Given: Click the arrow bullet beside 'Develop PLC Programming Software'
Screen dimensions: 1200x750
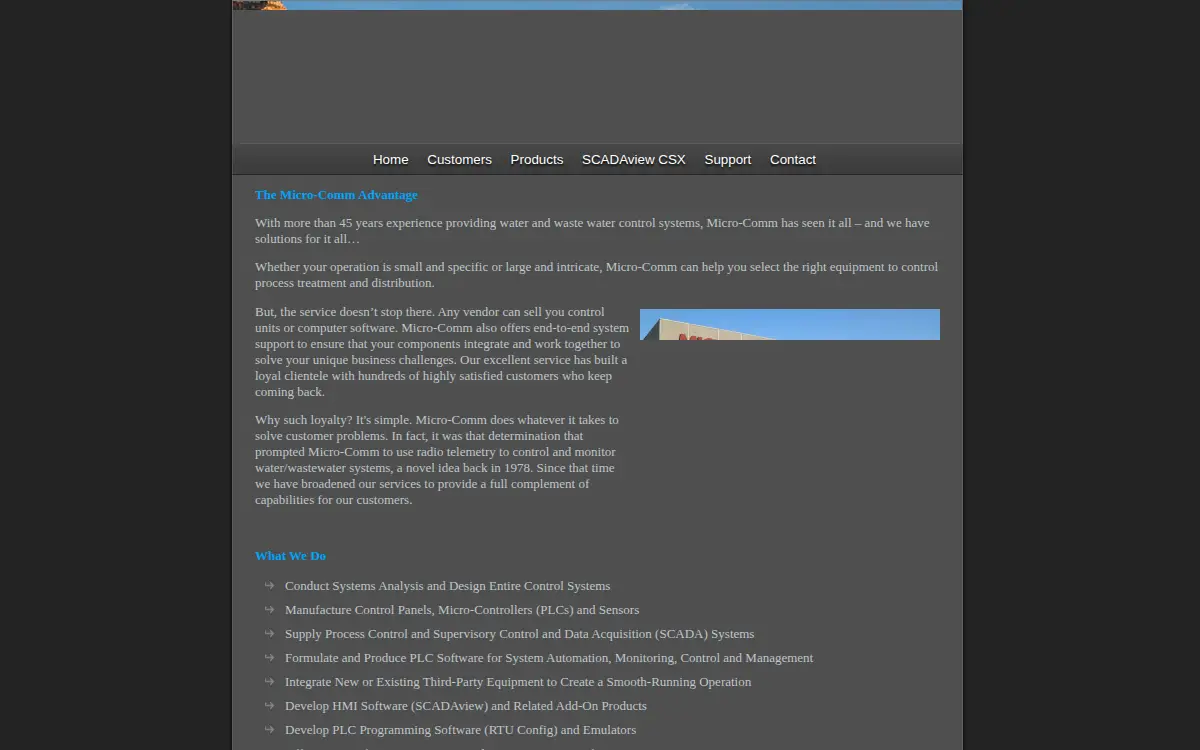Looking at the screenshot, I should coord(269,729).
